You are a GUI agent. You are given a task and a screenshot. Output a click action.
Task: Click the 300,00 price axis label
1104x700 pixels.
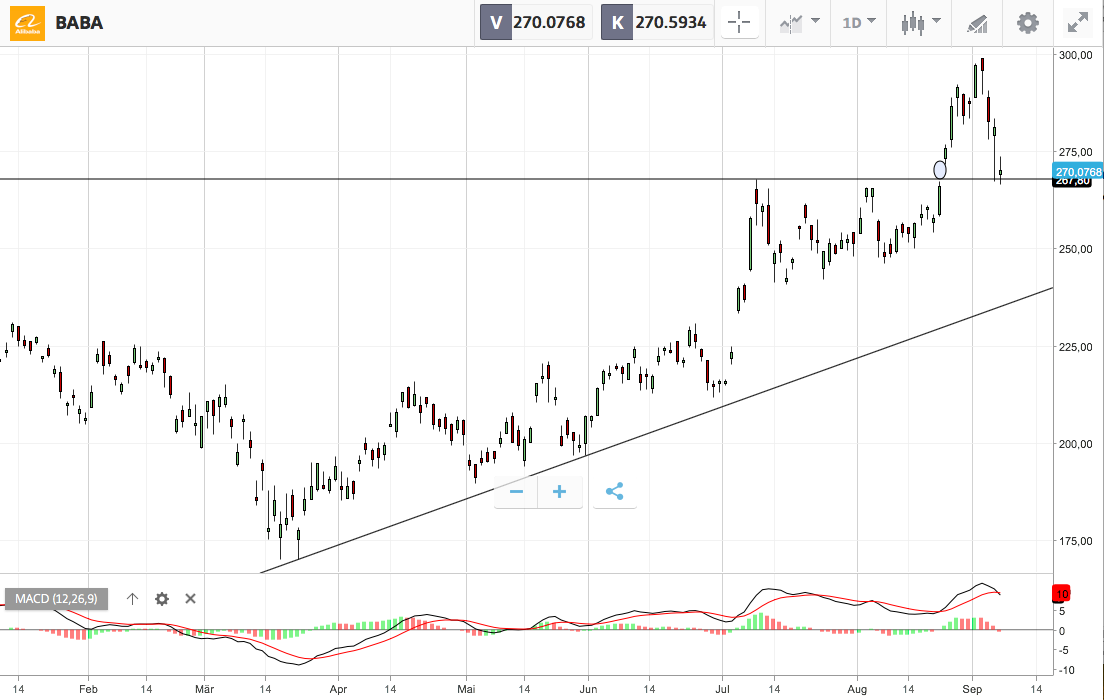tap(1076, 55)
